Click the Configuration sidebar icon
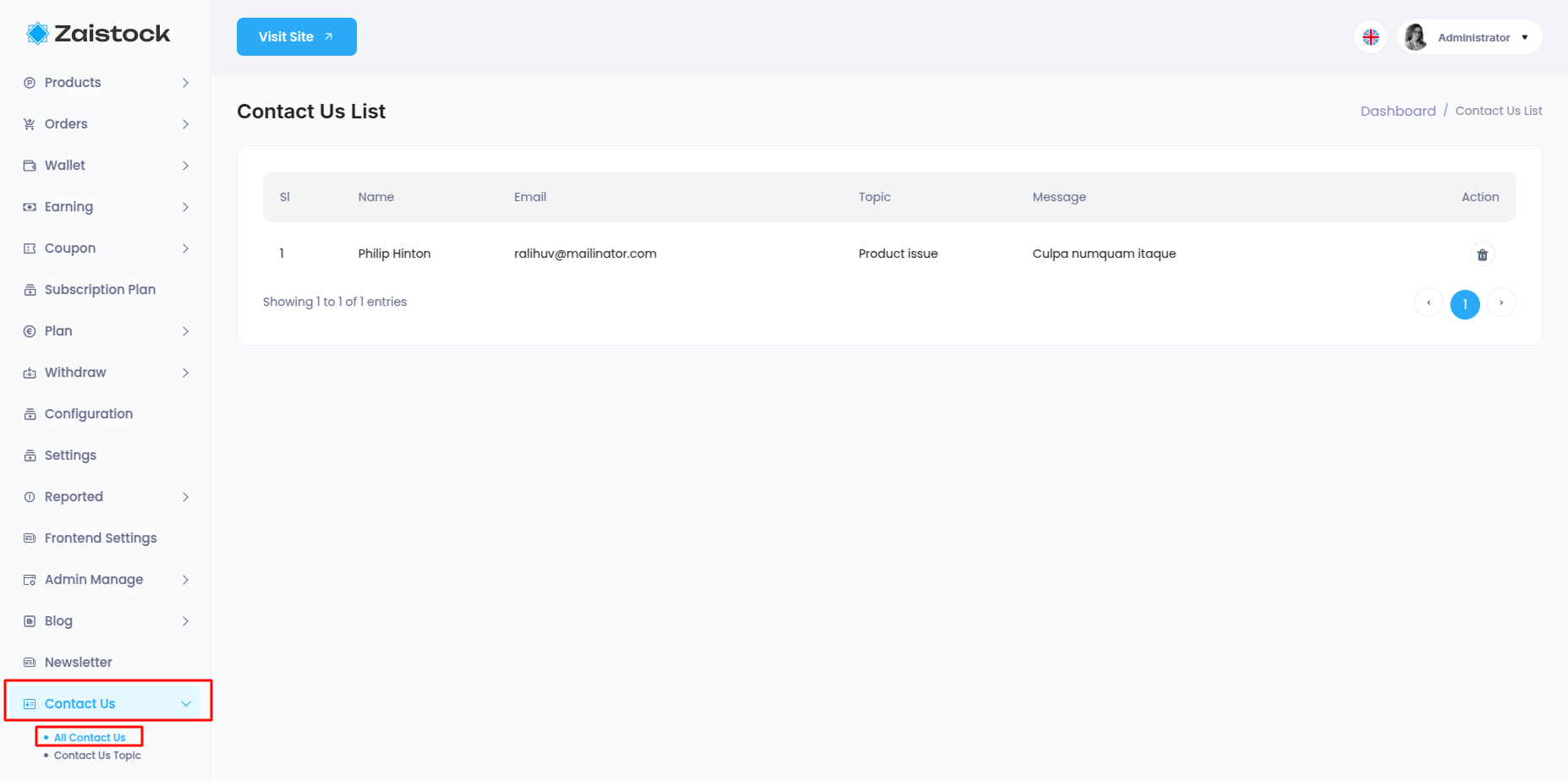The width and height of the screenshot is (1568, 781). pyautogui.click(x=30, y=414)
